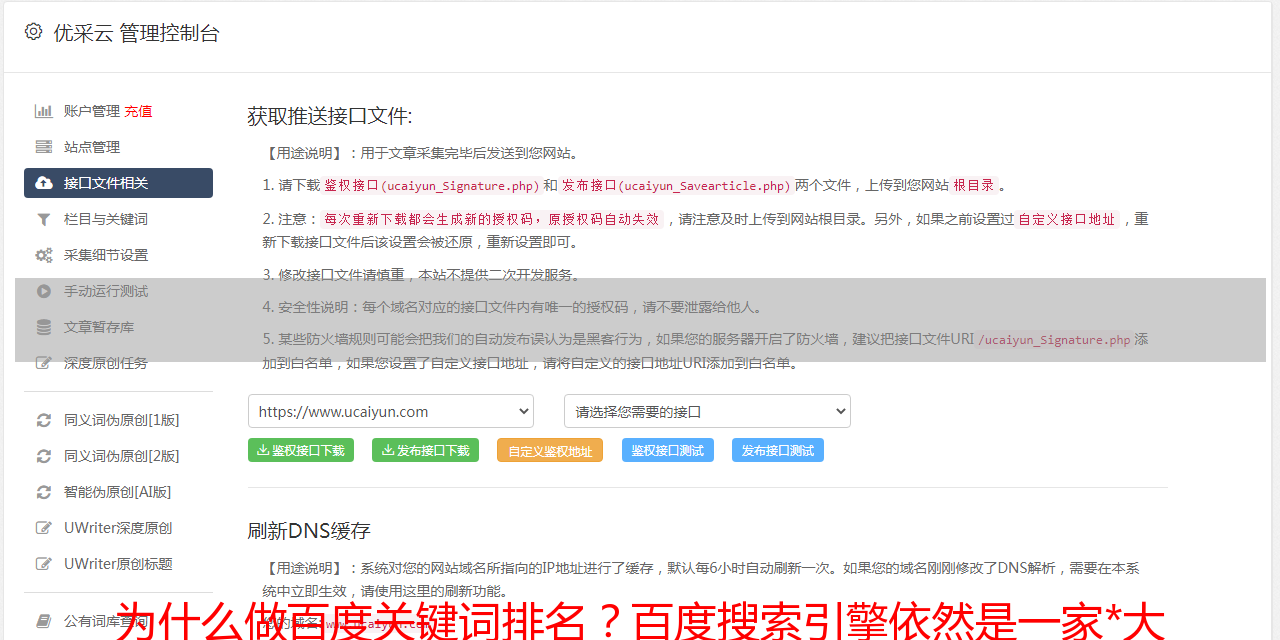Click the play circle icon beside 手动运行测试
Screen dimensions: 1280x640
[44, 291]
